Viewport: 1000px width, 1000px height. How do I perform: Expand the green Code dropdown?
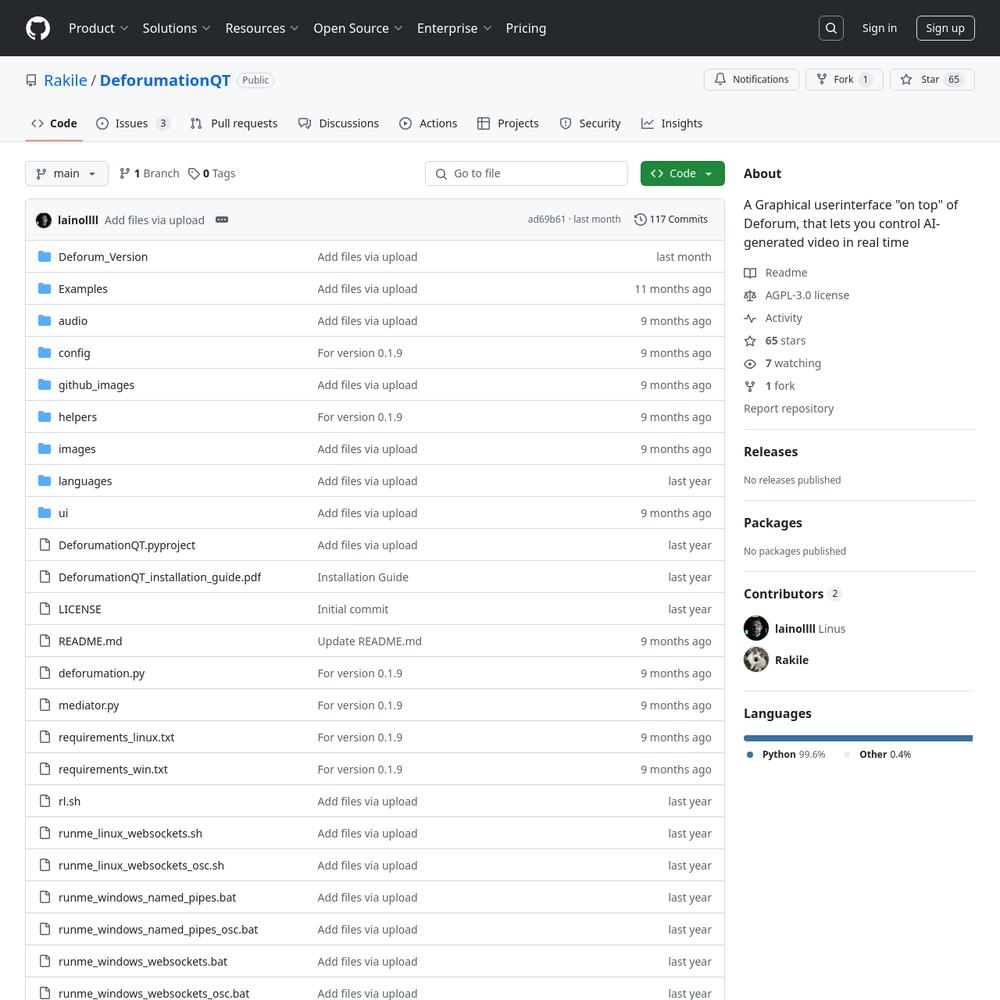pyautogui.click(x=682, y=173)
